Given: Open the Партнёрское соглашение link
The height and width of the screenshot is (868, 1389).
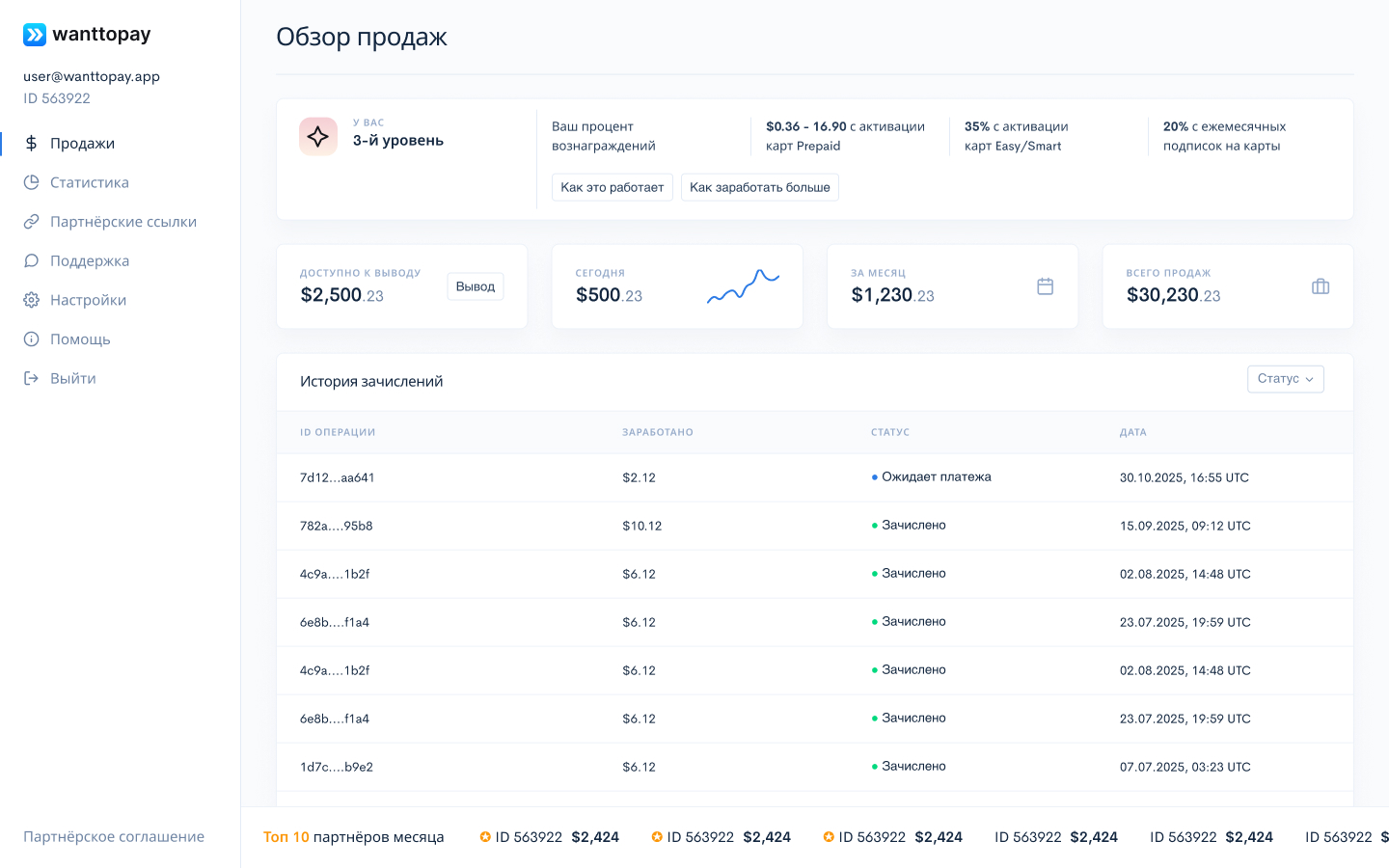Looking at the screenshot, I should (114, 837).
